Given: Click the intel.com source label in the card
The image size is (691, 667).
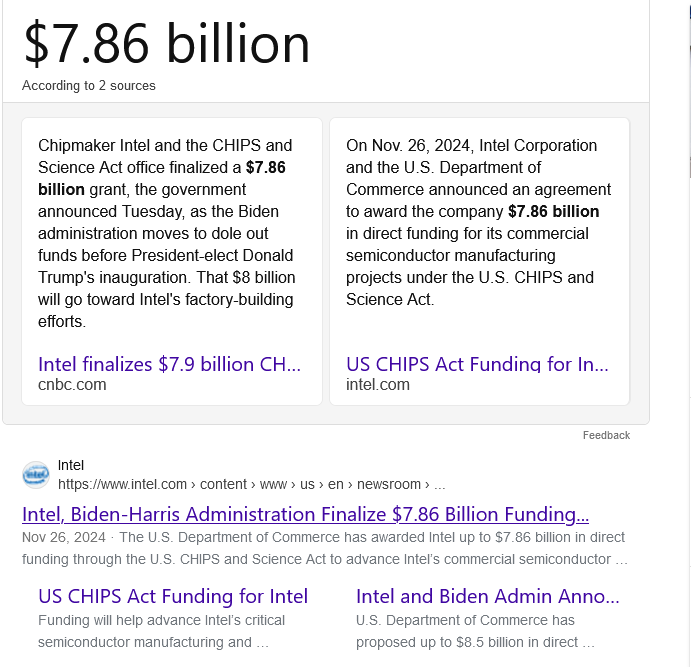Looking at the screenshot, I should 378,384.
